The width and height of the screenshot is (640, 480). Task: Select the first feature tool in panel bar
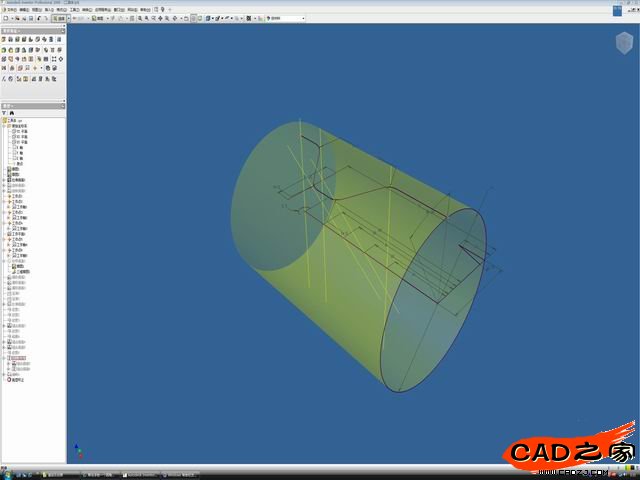coord(5,40)
